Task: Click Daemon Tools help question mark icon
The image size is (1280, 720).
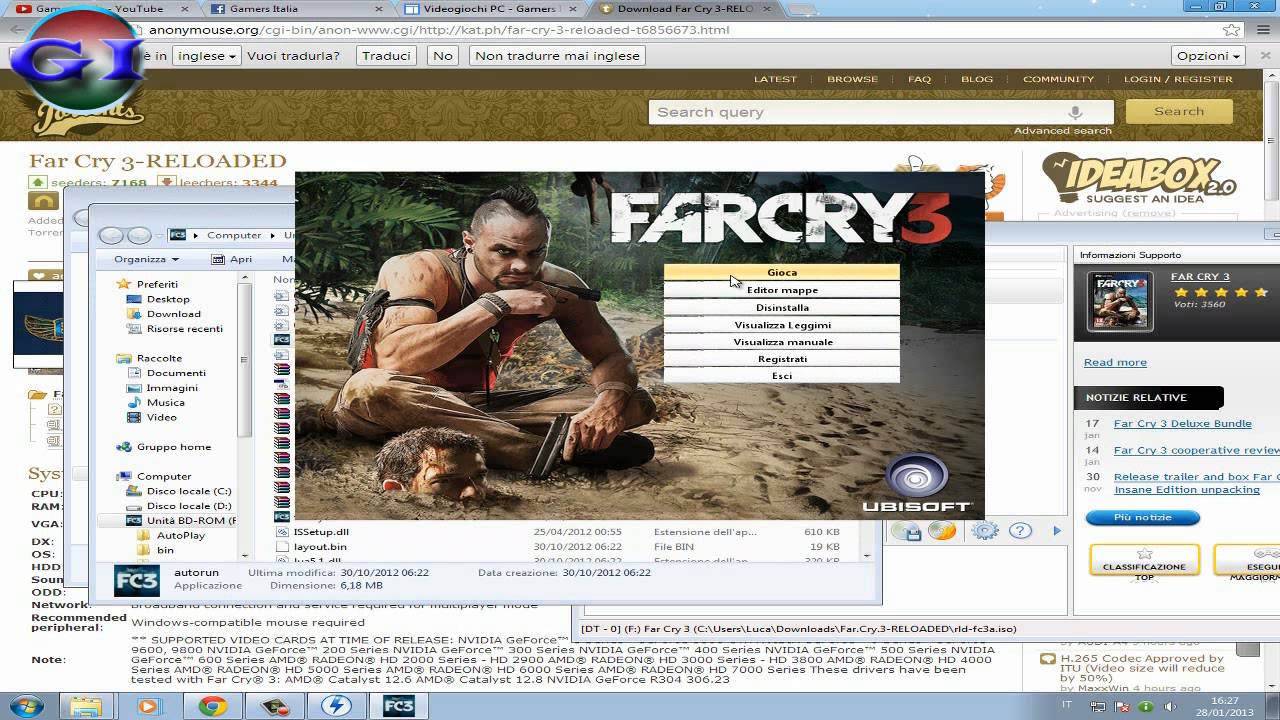Action: pyautogui.click(x=1020, y=531)
